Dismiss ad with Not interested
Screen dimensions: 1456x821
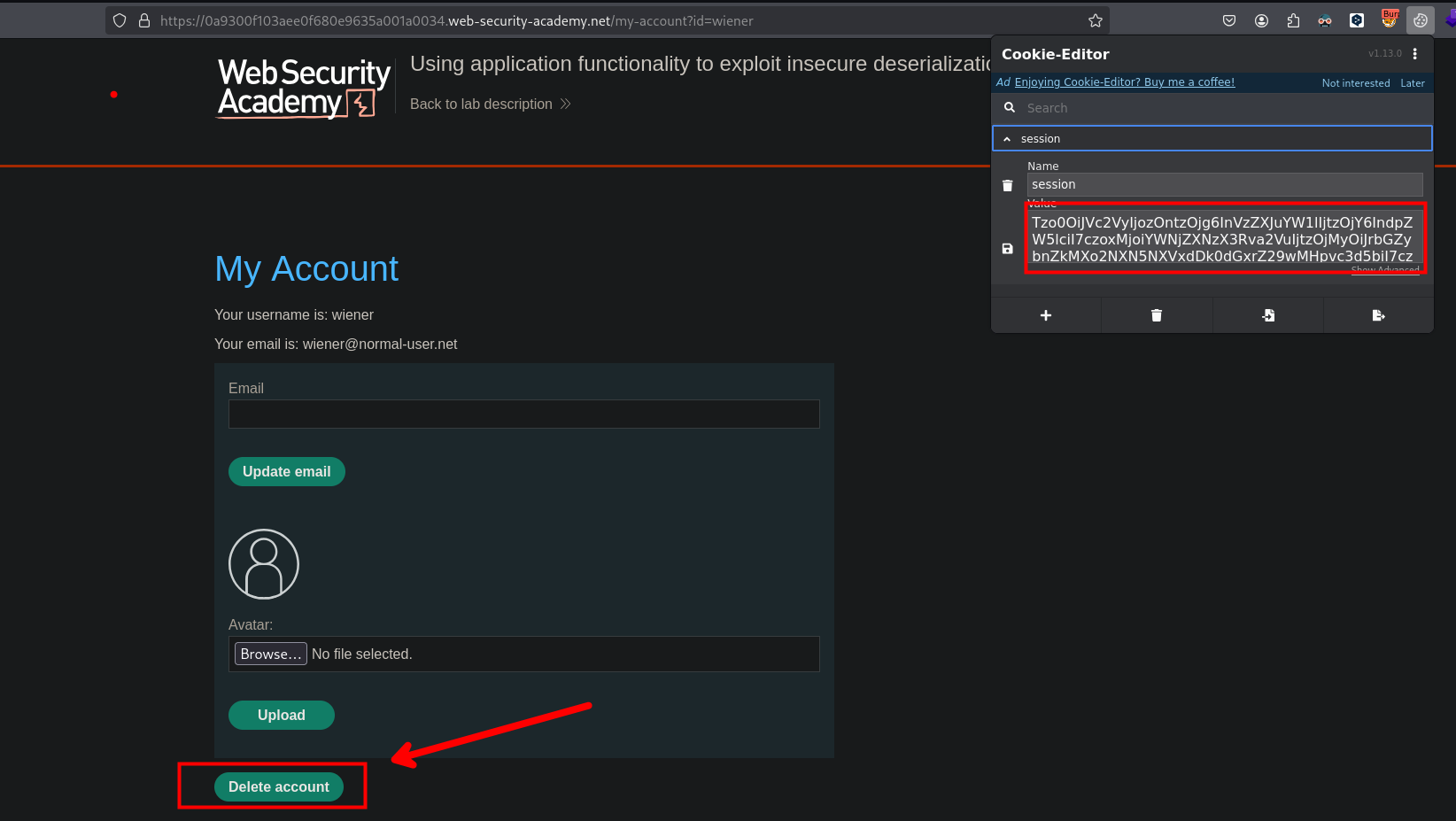(1355, 83)
